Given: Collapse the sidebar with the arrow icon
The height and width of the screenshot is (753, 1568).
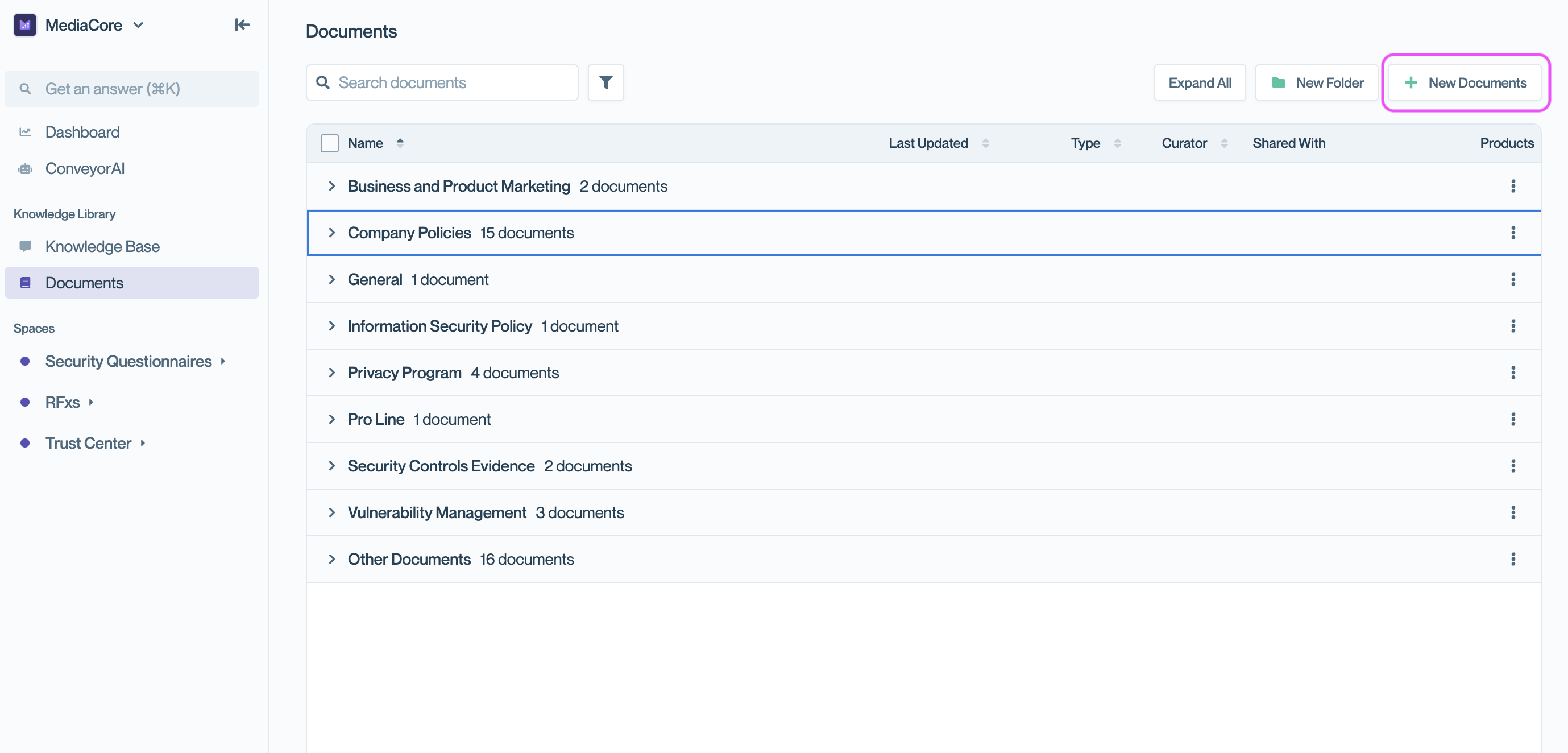Looking at the screenshot, I should pos(242,25).
